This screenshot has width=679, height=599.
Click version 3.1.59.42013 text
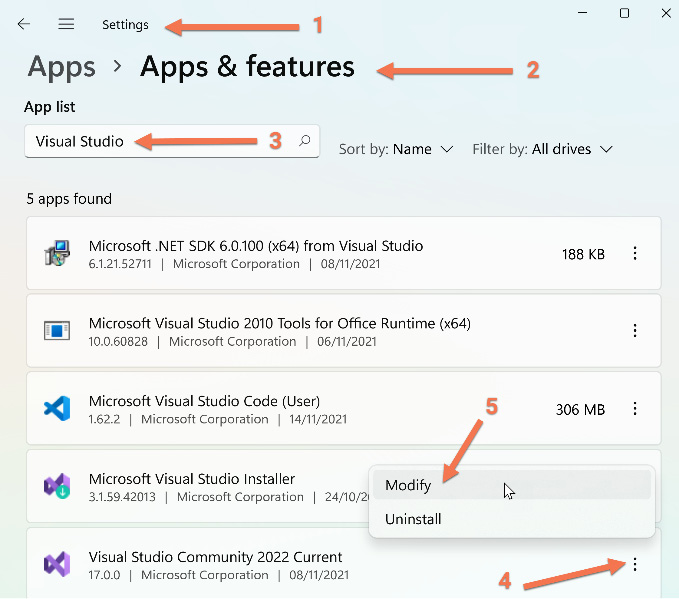coord(122,497)
